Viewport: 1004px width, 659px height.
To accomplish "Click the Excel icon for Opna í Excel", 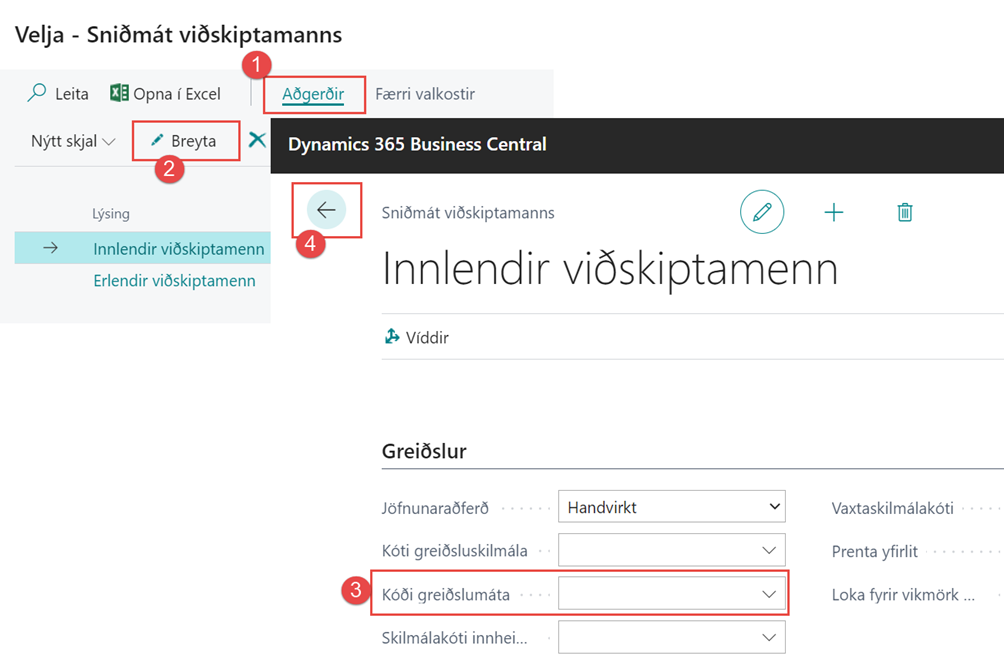I will point(119,94).
